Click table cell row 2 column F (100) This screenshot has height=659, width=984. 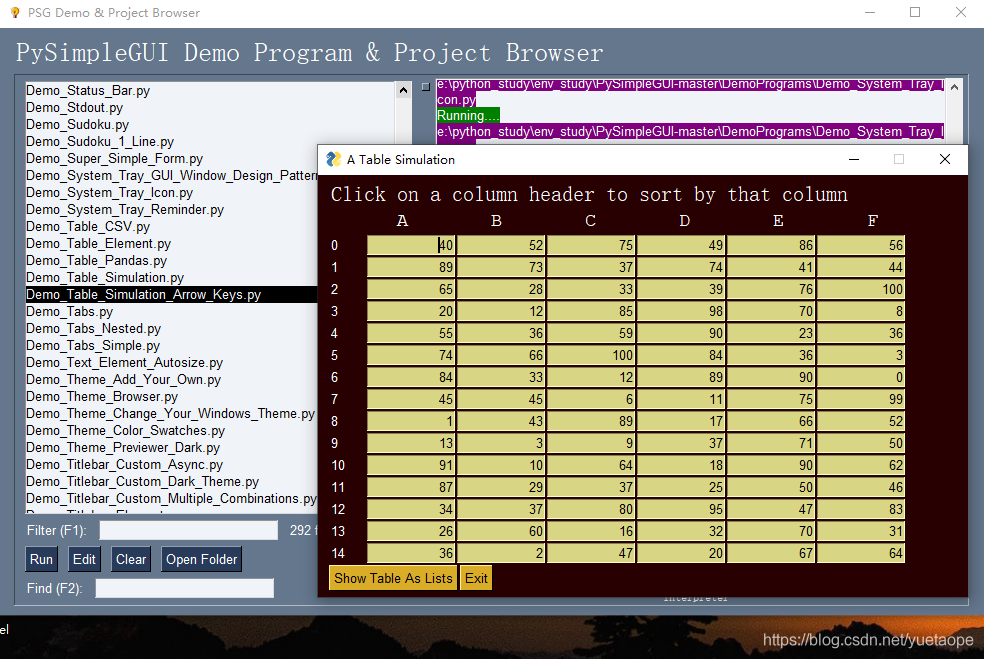[x=860, y=289]
